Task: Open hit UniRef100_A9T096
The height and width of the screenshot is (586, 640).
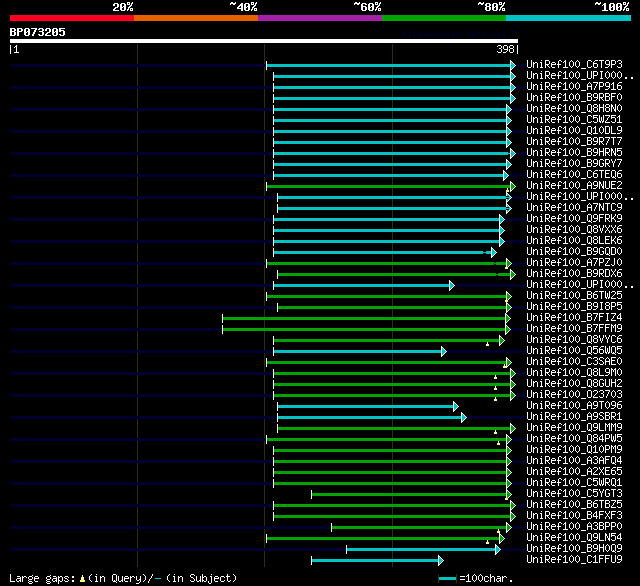Action: (x=574, y=406)
